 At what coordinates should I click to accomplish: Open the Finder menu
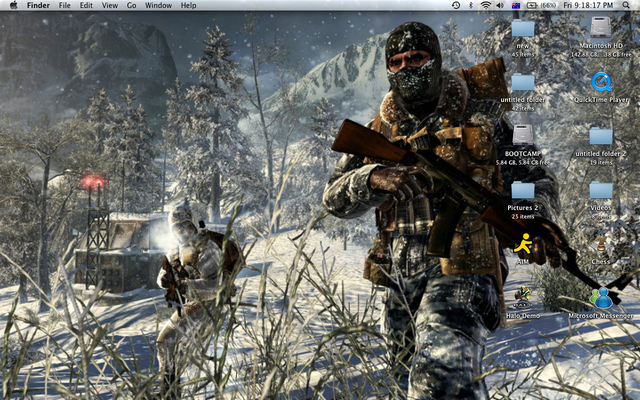38,5
